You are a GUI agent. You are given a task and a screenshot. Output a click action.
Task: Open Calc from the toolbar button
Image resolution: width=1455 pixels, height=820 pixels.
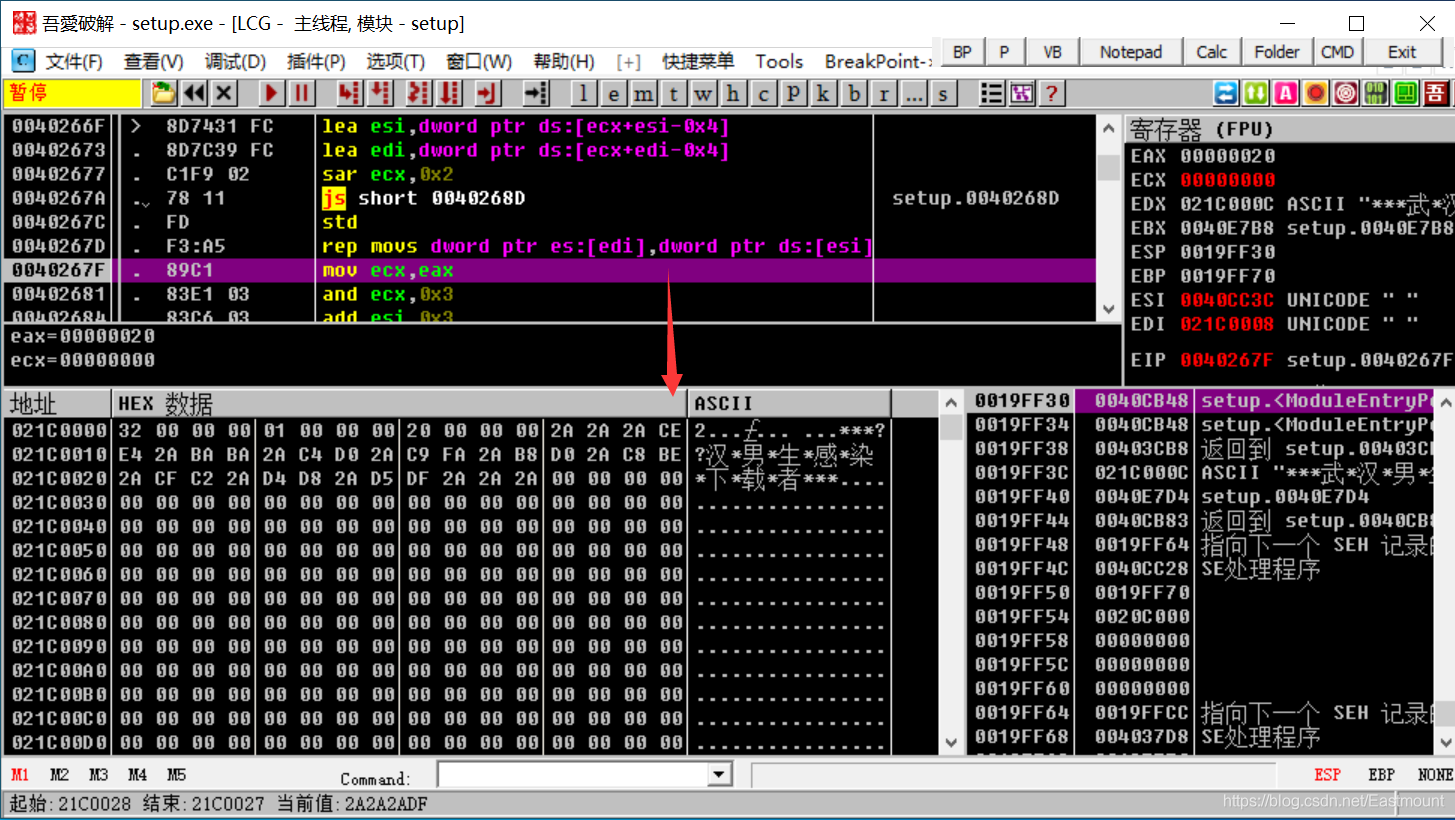(x=1212, y=52)
